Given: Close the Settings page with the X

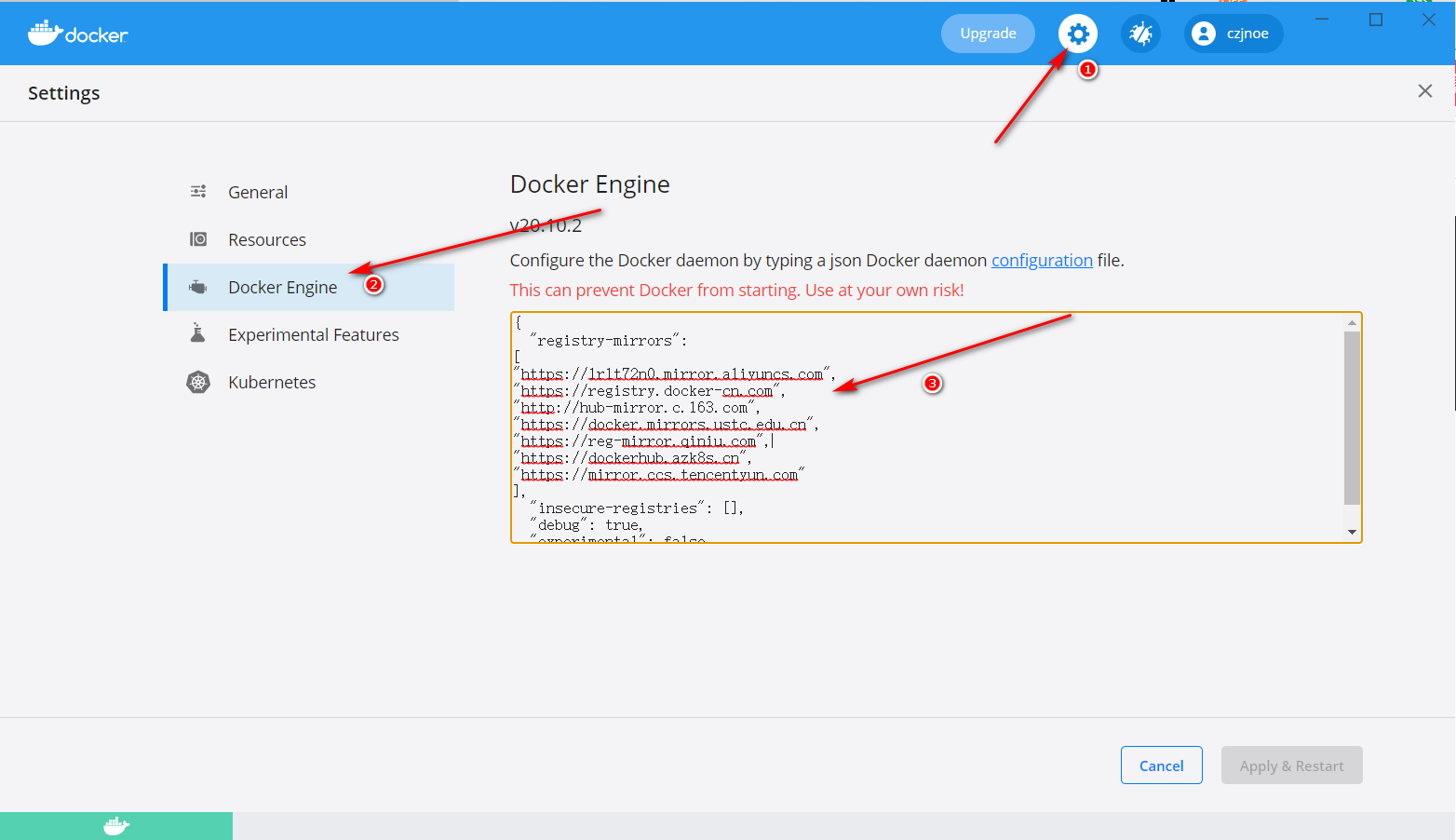Looking at the screenshot, I should (x=1425, y=90).
